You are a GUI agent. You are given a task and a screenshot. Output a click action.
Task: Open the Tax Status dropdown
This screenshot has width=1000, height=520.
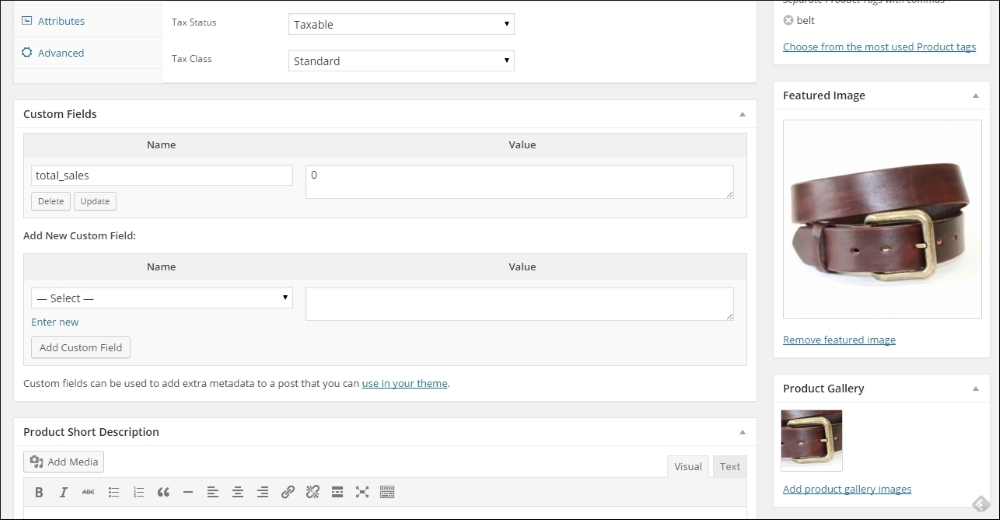pyautogui.click(x=401, y=24)
